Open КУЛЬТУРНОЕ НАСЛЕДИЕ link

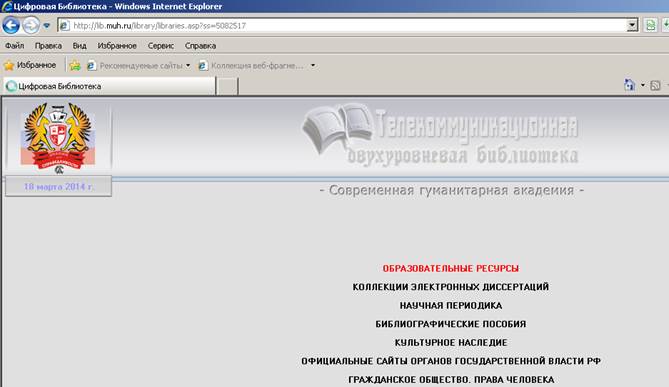tap(451, 343)
